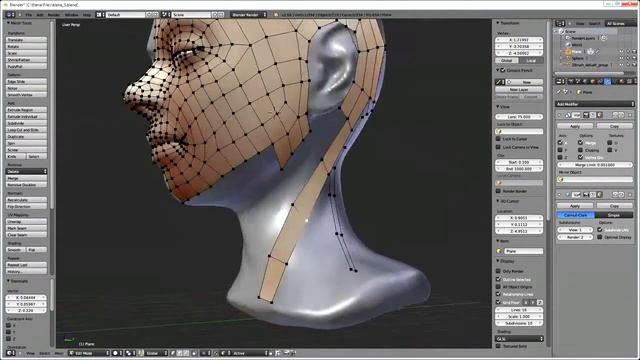Screen dimensions: 640x360
Task: Toggle the 3D manipulator widget icon
Action: 142,353
